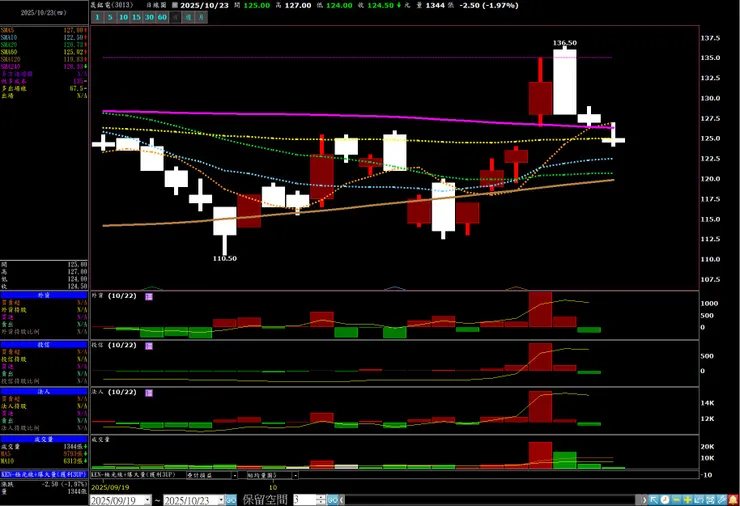Click the SMA20 legend row
The image size is (740, 506).
click(44, 45)
